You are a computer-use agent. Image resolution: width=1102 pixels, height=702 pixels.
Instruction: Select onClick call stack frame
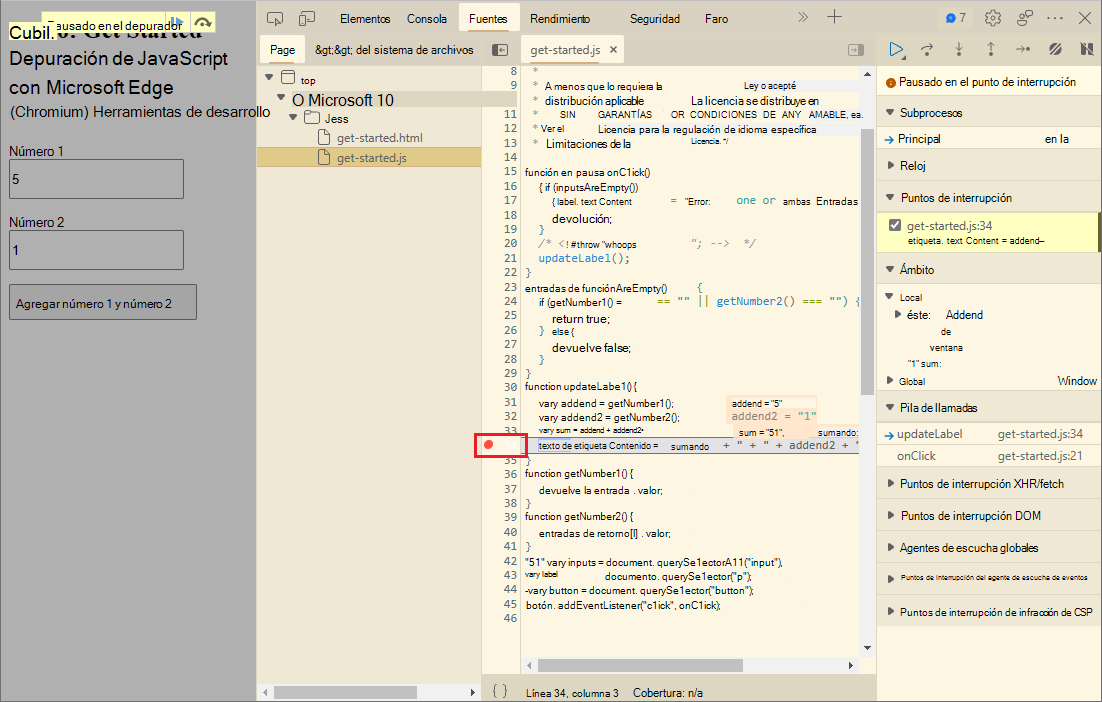pos(987,456)
